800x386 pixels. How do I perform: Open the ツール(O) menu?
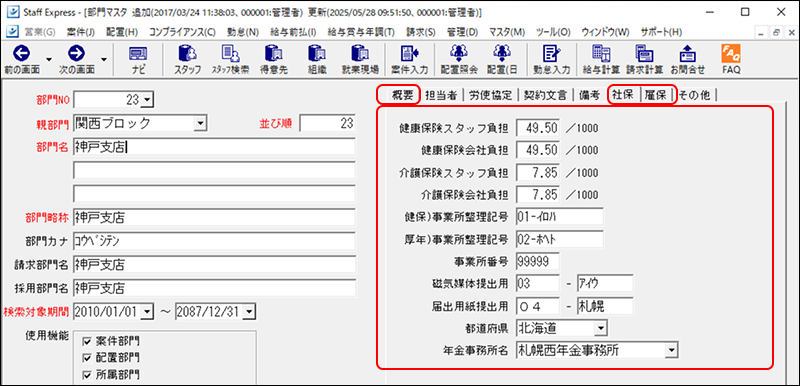click(553, 32)
